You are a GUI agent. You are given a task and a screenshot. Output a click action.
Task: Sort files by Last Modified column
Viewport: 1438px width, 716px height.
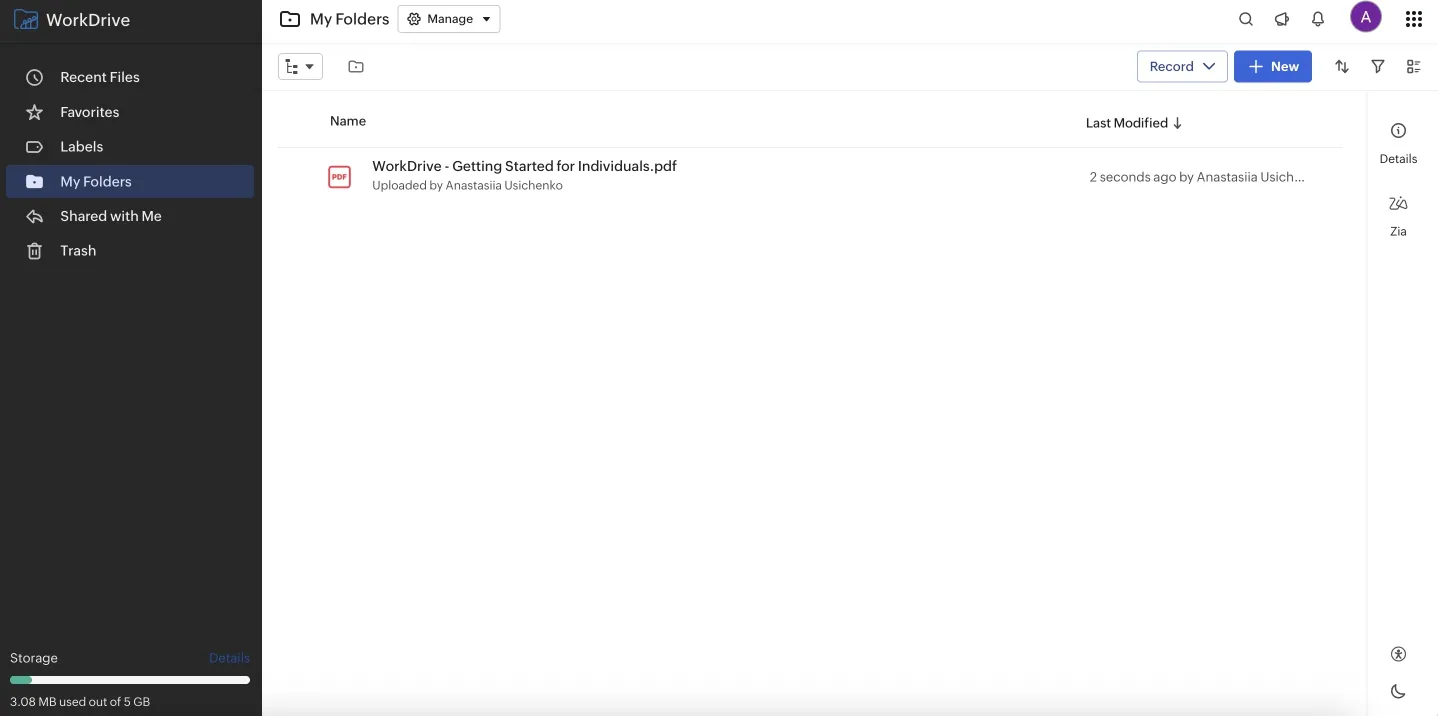(x=1126, y=122)
